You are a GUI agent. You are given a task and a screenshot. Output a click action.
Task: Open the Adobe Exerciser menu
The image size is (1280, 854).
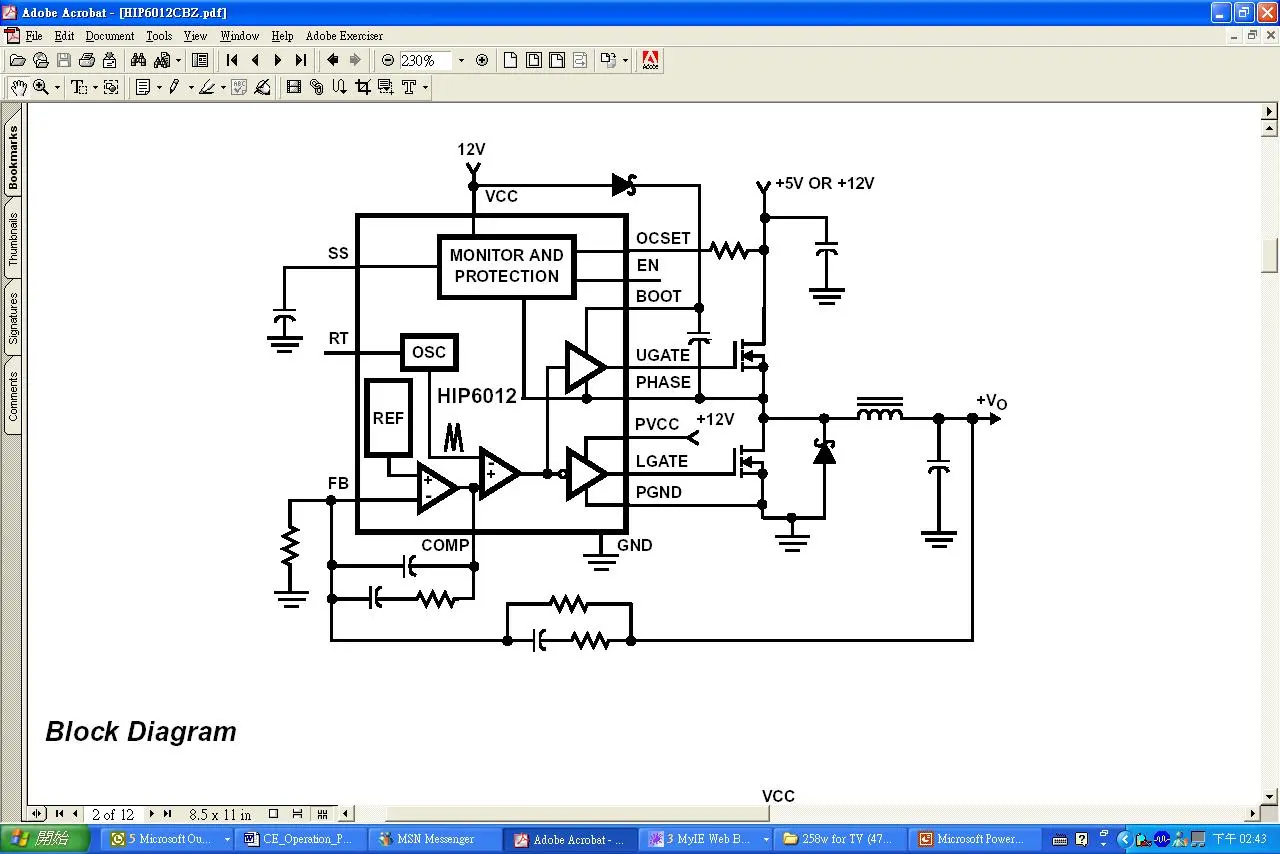point(344,36)
